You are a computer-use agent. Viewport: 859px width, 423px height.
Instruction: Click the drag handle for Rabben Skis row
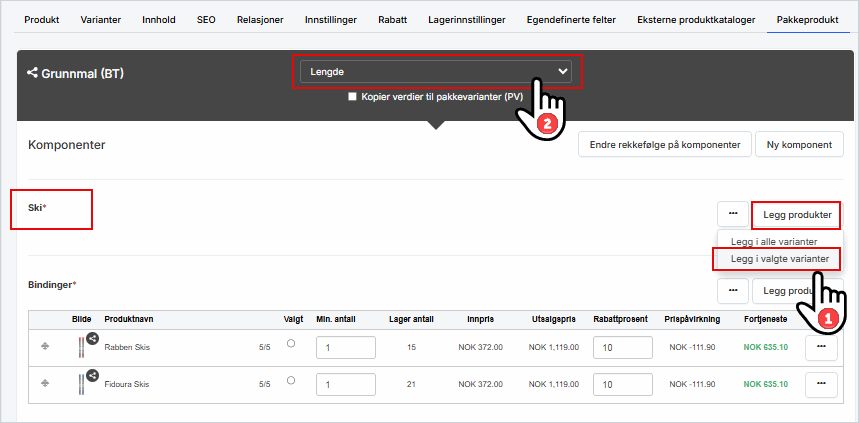click(x=44, y=347)
